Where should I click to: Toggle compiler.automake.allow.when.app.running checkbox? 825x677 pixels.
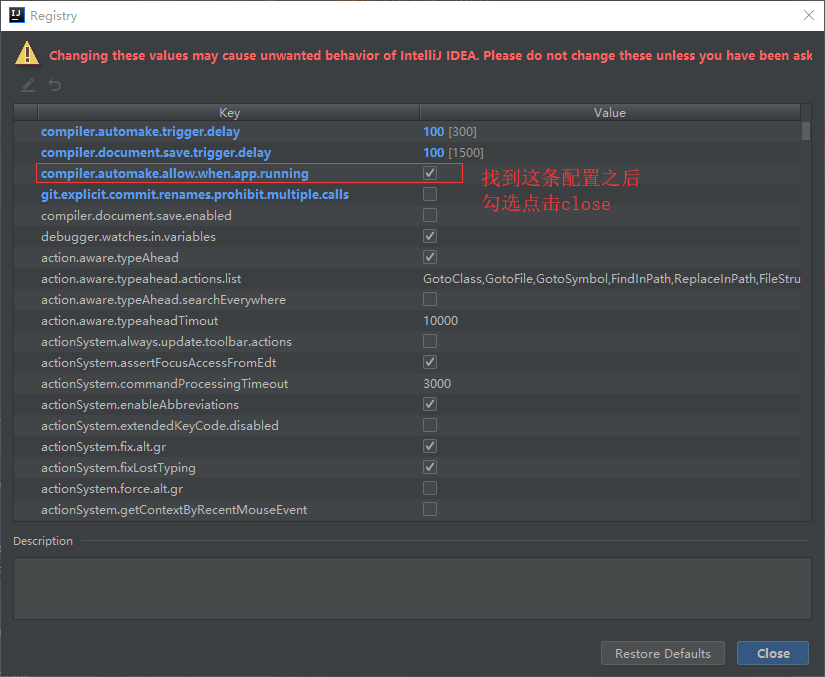(430, 173)
